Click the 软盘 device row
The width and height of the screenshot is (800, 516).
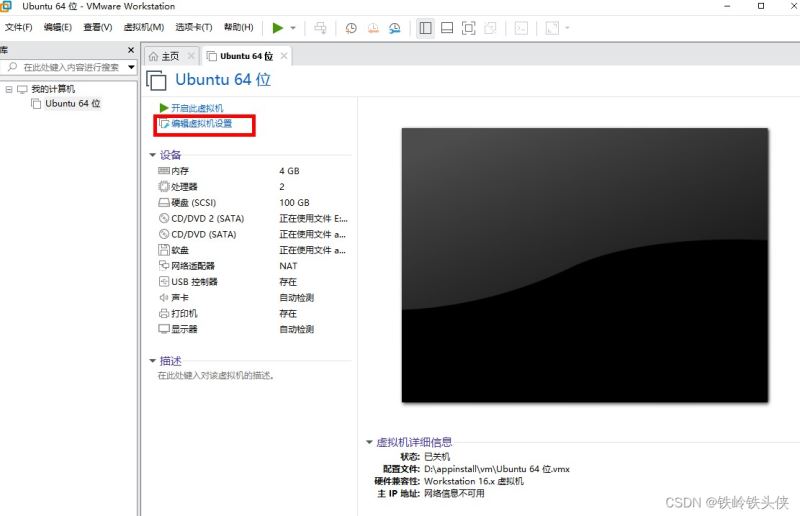[253, 250]
